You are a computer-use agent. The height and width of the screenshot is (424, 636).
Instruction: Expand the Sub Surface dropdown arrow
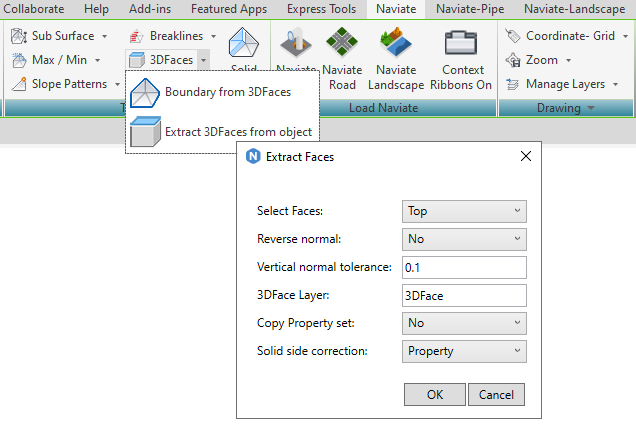click(105, 36)
